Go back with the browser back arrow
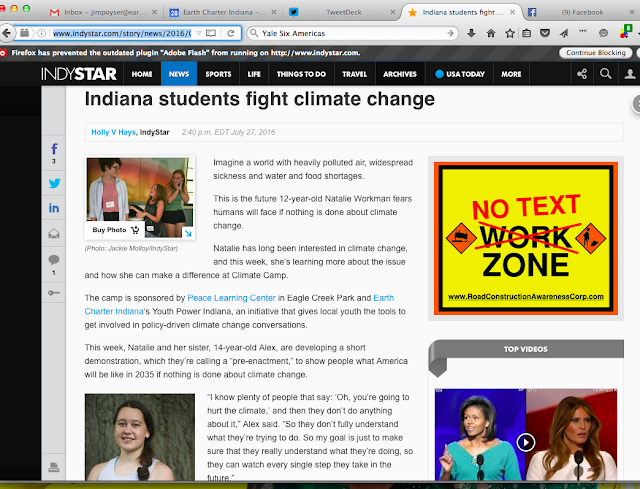 coord(6,33)
